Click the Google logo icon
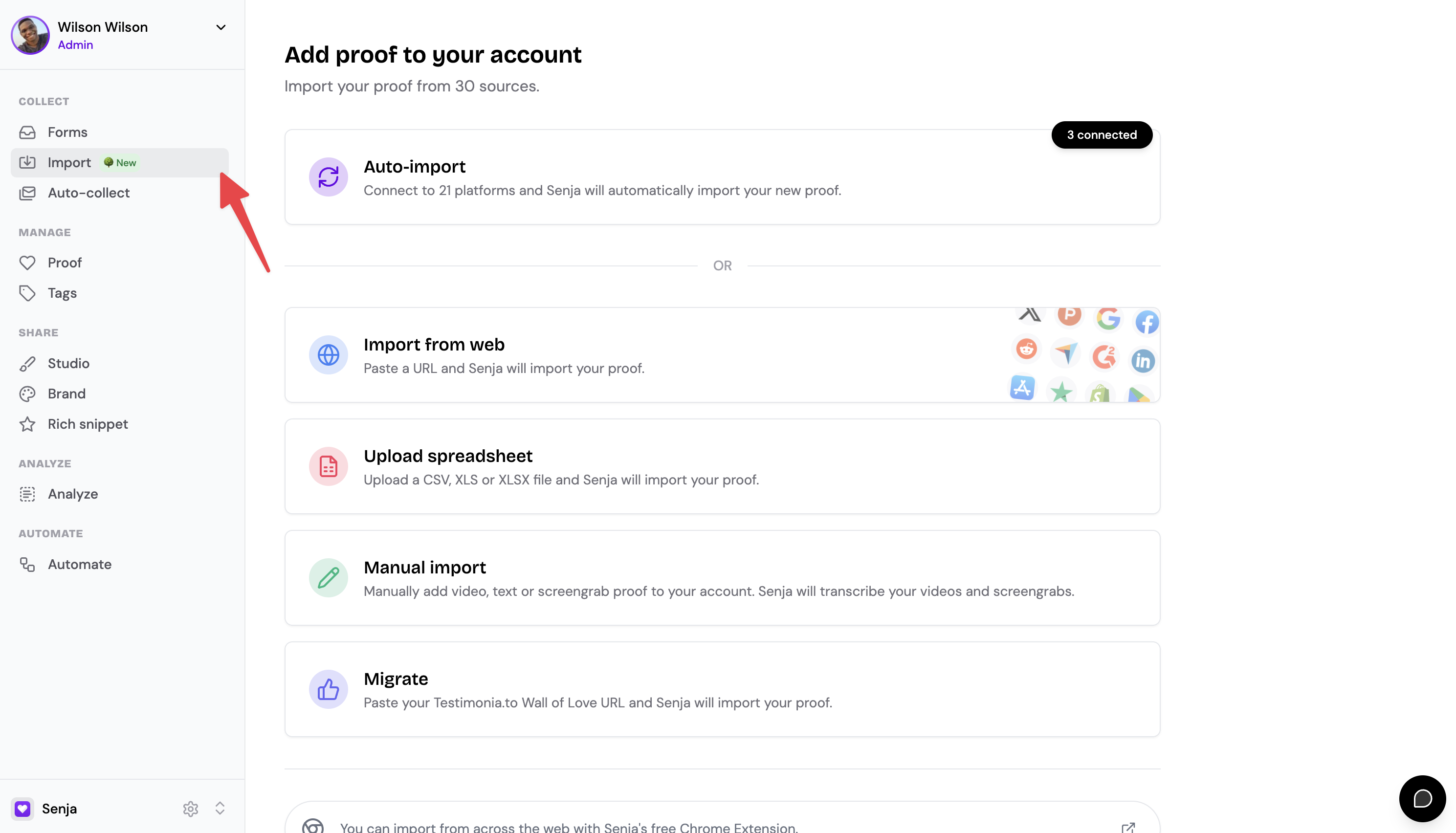This screenshot has width=1456, height=833. pos(1108,318)
